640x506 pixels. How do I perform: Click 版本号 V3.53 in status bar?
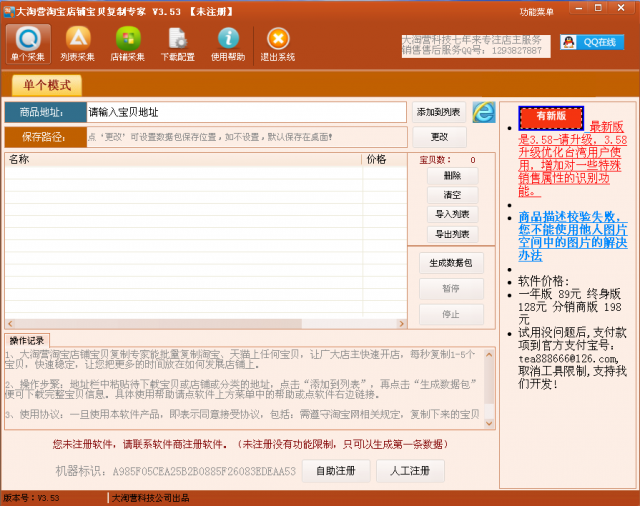[31, 498]
